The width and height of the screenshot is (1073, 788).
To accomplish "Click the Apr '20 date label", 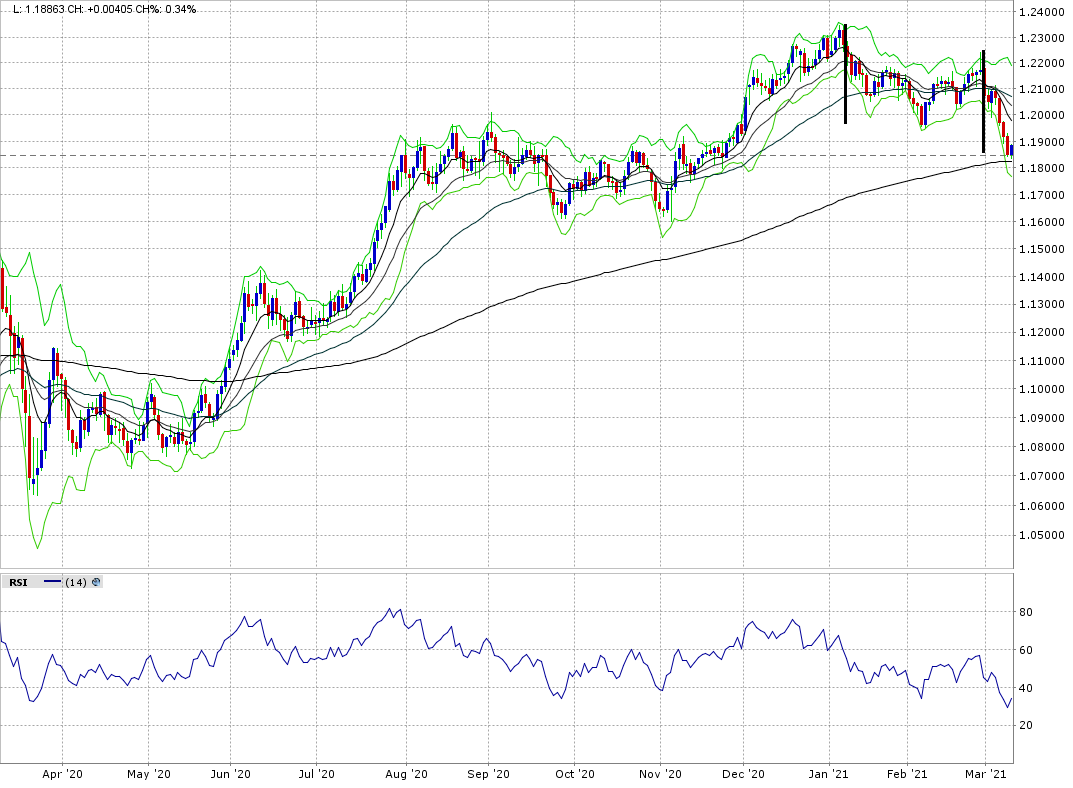I will click(62, 774).
